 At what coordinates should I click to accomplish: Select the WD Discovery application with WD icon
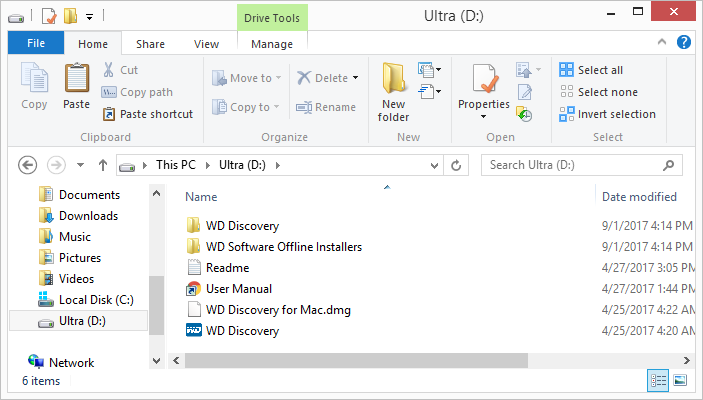(233, 331)
